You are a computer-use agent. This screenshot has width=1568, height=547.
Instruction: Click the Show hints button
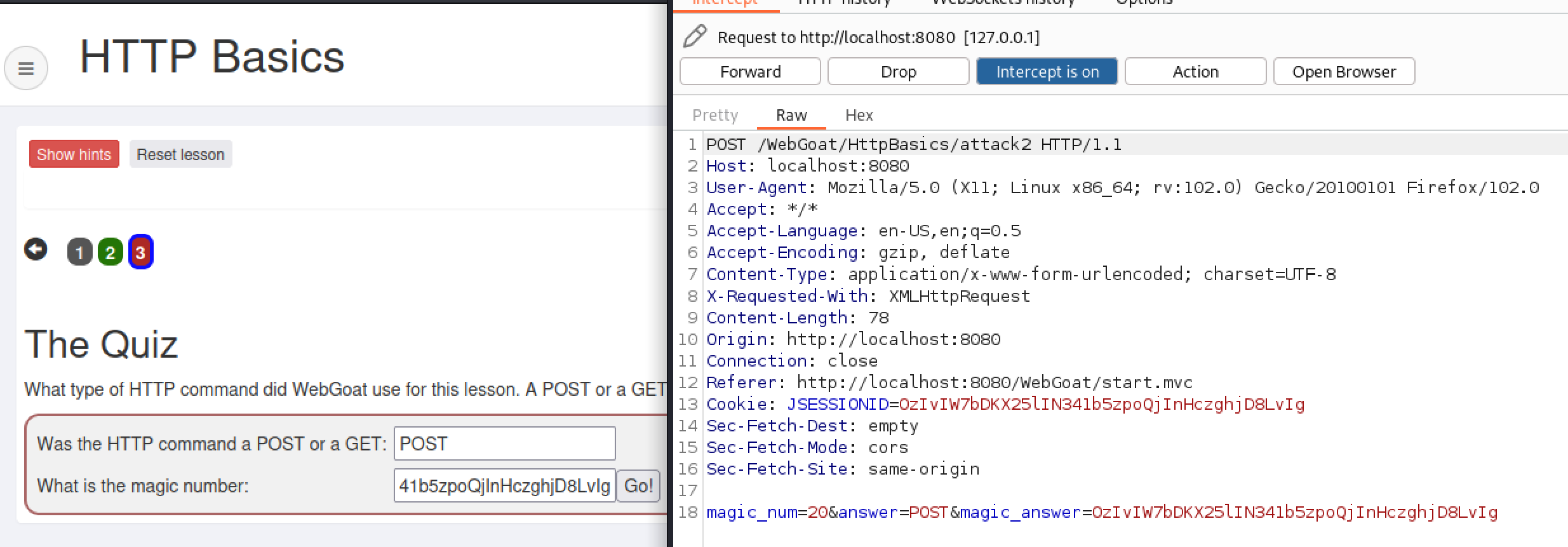tap(74, 154)
